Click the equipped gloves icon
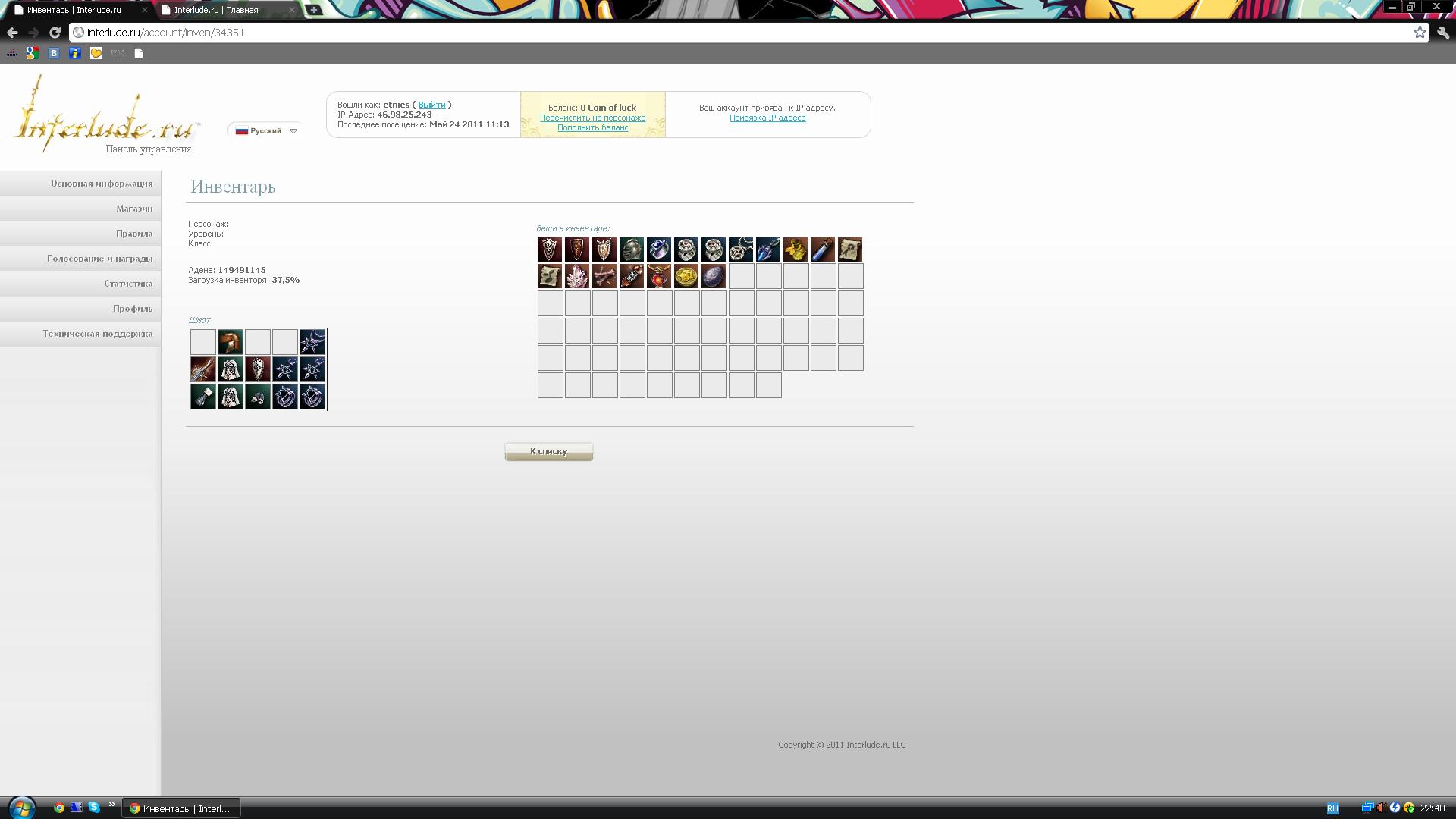The width and height of the screenshot is (1456, 819). tap(257, 397)
